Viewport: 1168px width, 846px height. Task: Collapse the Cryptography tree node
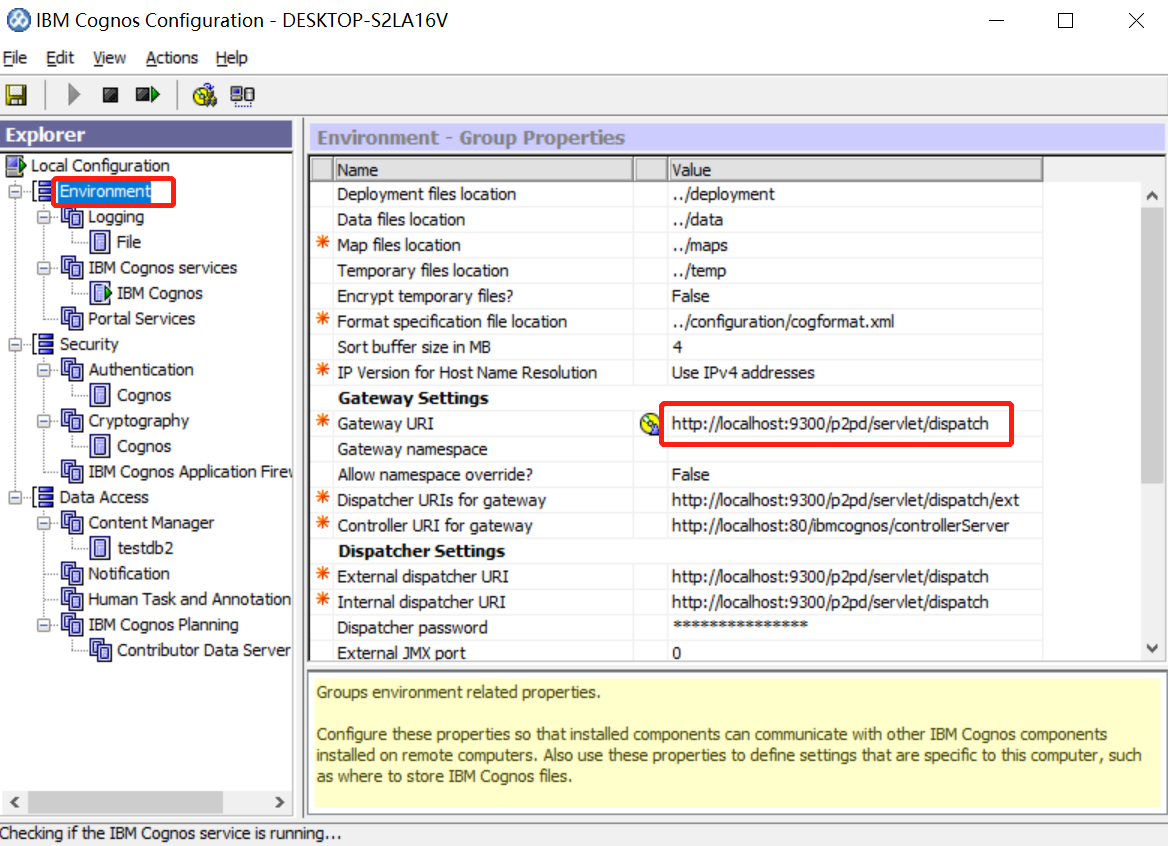[44, 421]
